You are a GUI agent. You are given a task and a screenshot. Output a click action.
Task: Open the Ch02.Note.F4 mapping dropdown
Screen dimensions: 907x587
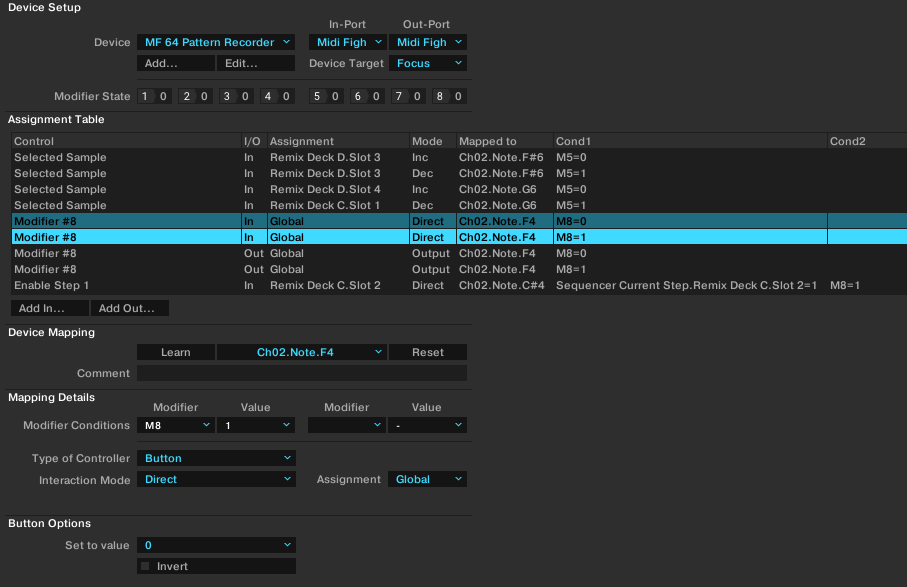(302, 352)
